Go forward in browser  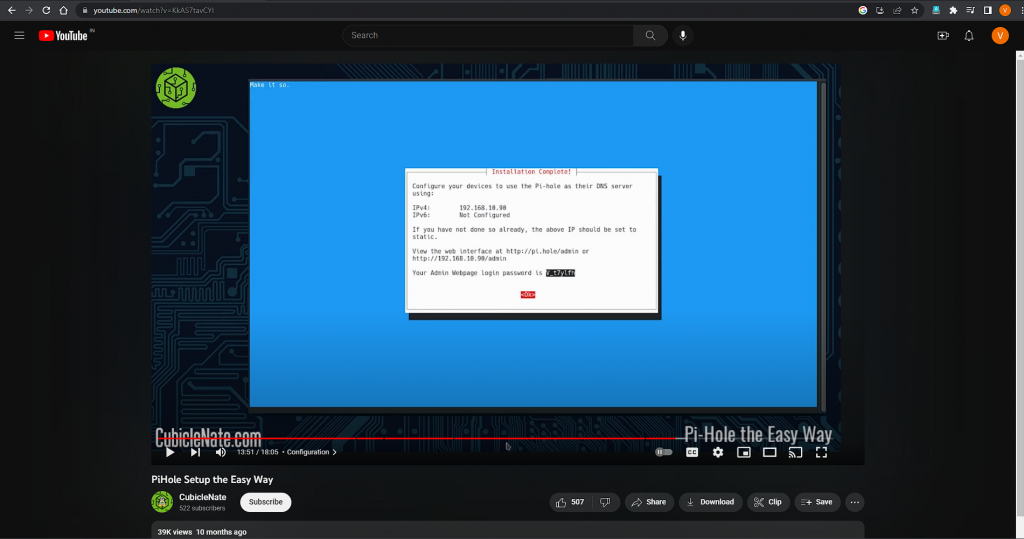29,10
